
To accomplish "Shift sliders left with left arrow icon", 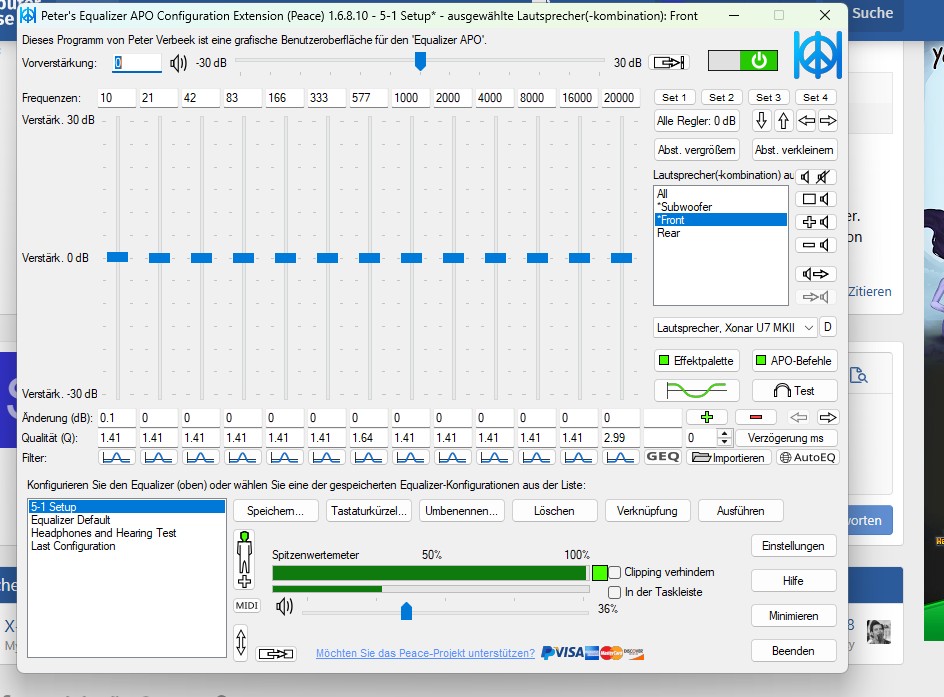I will point(806,120).
